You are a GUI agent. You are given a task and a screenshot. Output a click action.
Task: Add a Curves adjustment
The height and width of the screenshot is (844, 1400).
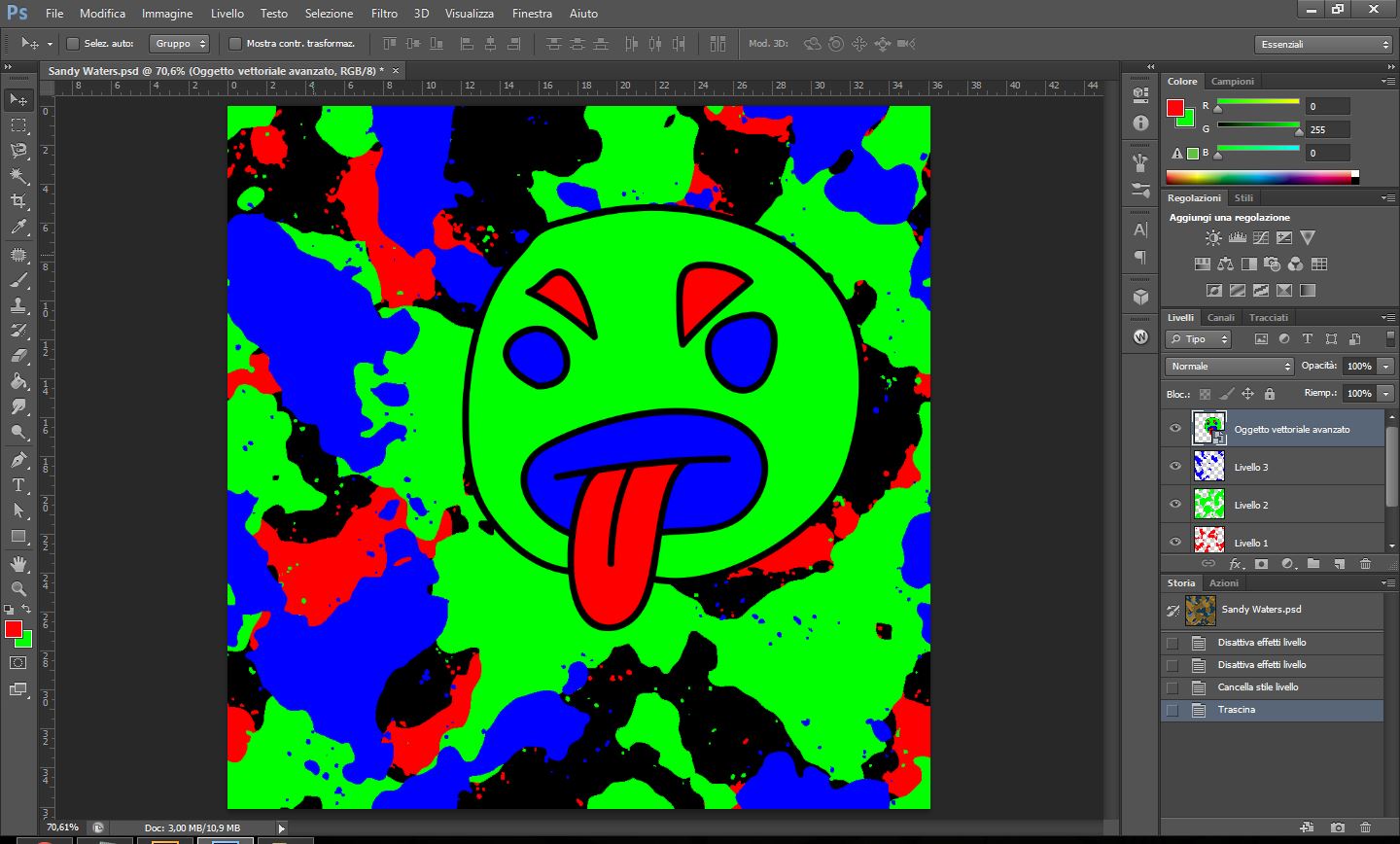click(1261, 237)
